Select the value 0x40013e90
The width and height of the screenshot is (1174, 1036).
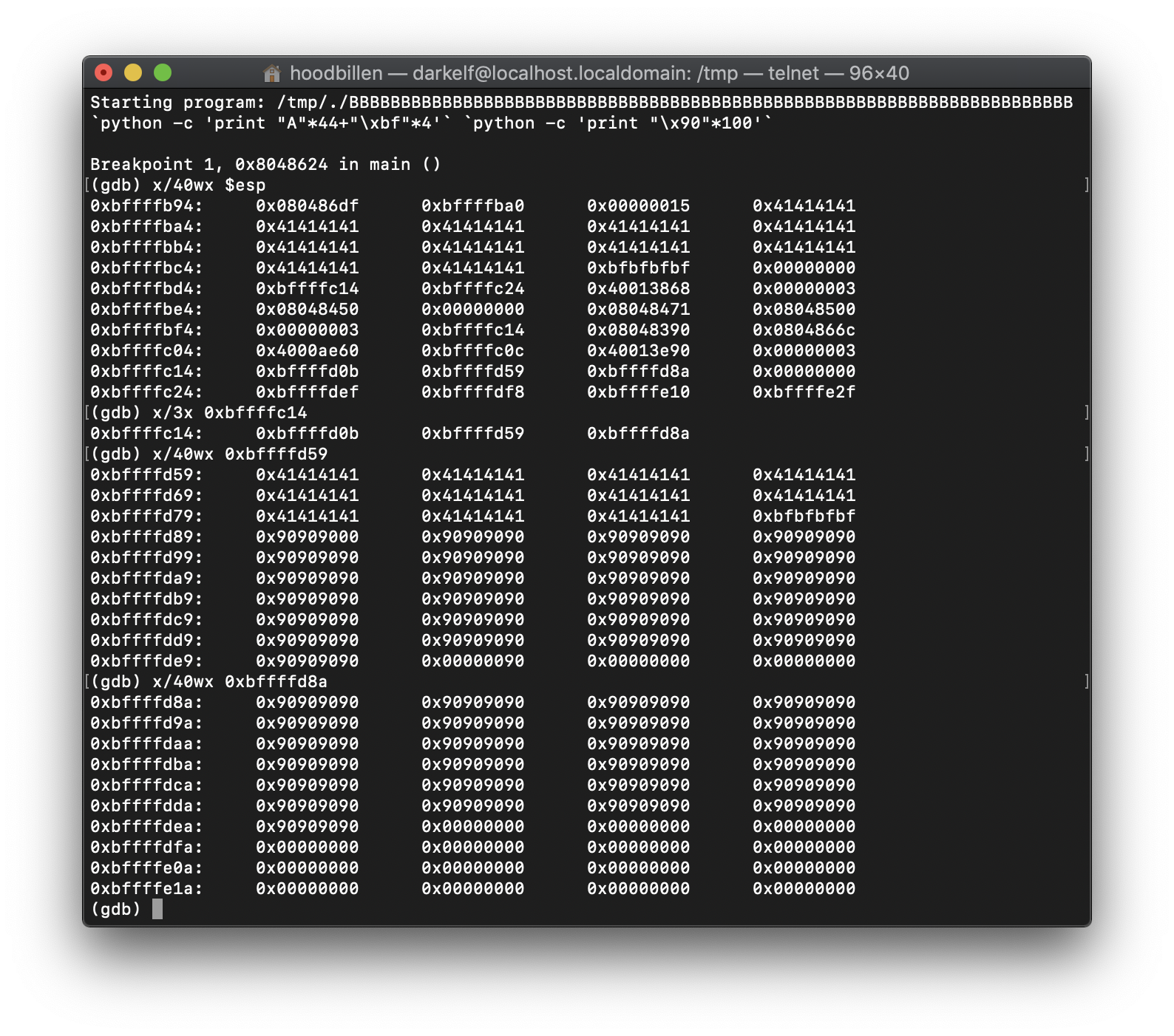[x=639, y=350]
